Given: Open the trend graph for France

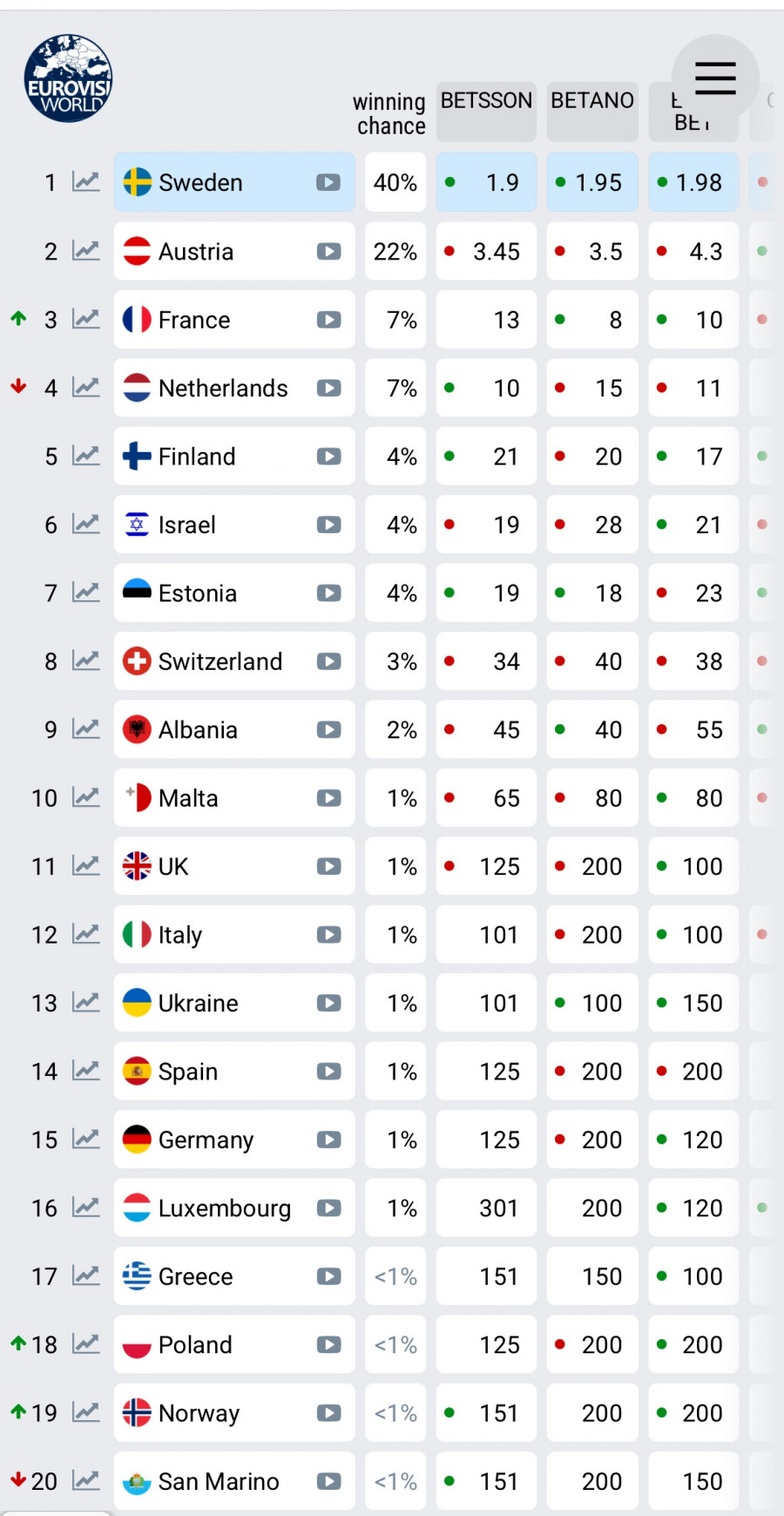Looking at the screenshot, I should pos(85,320).
